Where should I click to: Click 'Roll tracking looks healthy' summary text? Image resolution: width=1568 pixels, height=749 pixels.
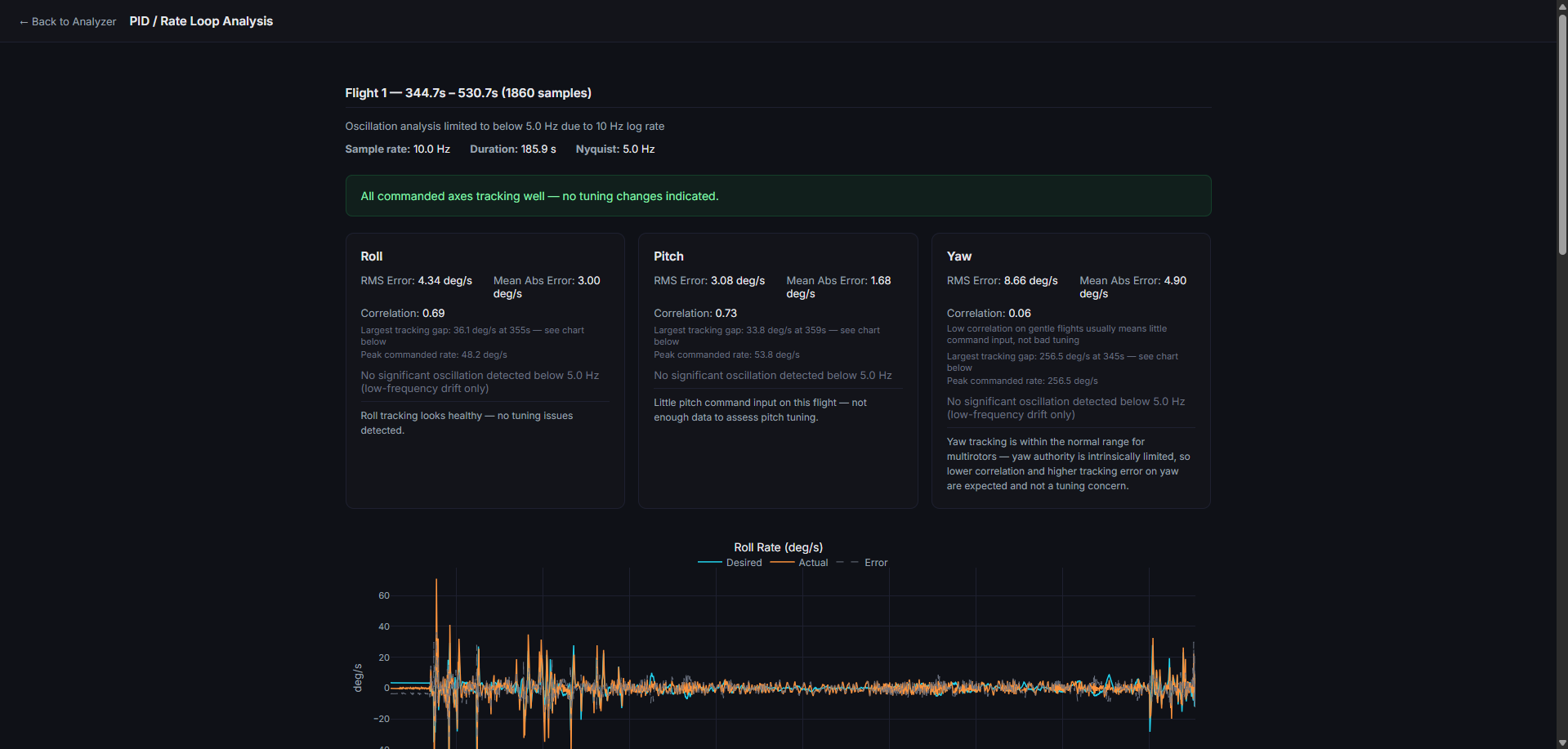467,423
